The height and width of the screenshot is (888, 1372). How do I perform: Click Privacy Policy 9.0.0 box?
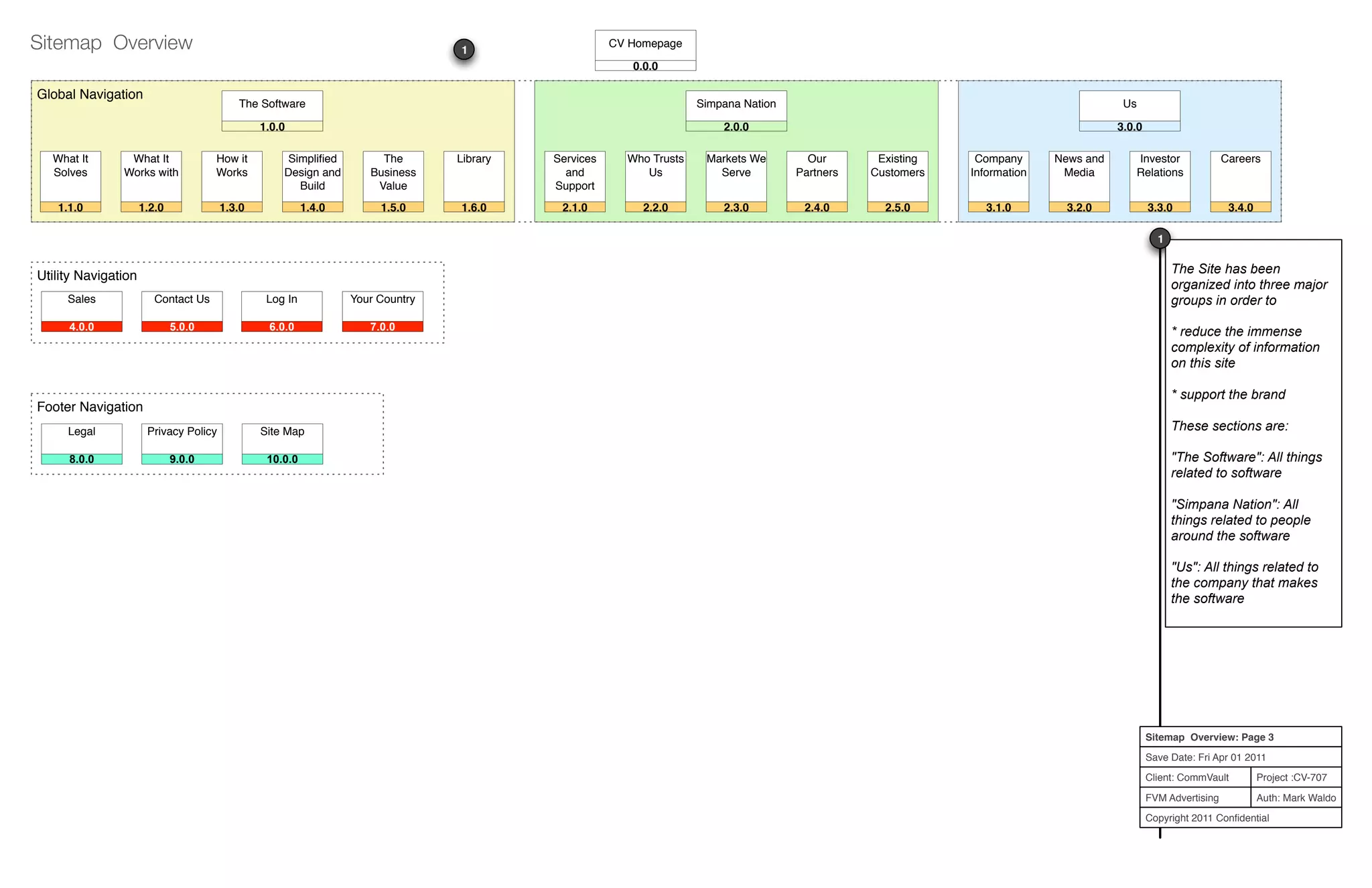coord(182,444)
